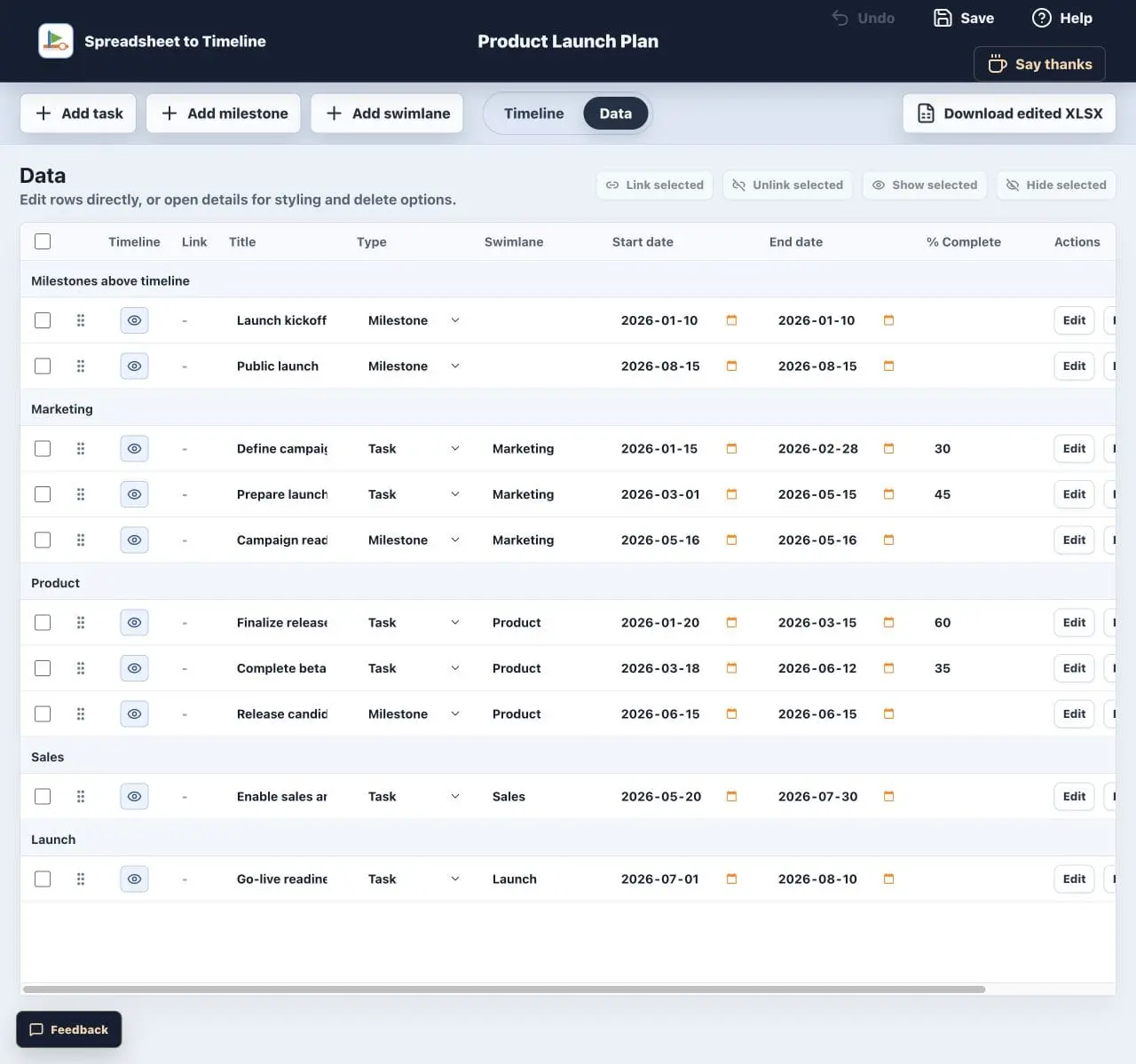Open Help from the header

click(x=1062, y=18)
